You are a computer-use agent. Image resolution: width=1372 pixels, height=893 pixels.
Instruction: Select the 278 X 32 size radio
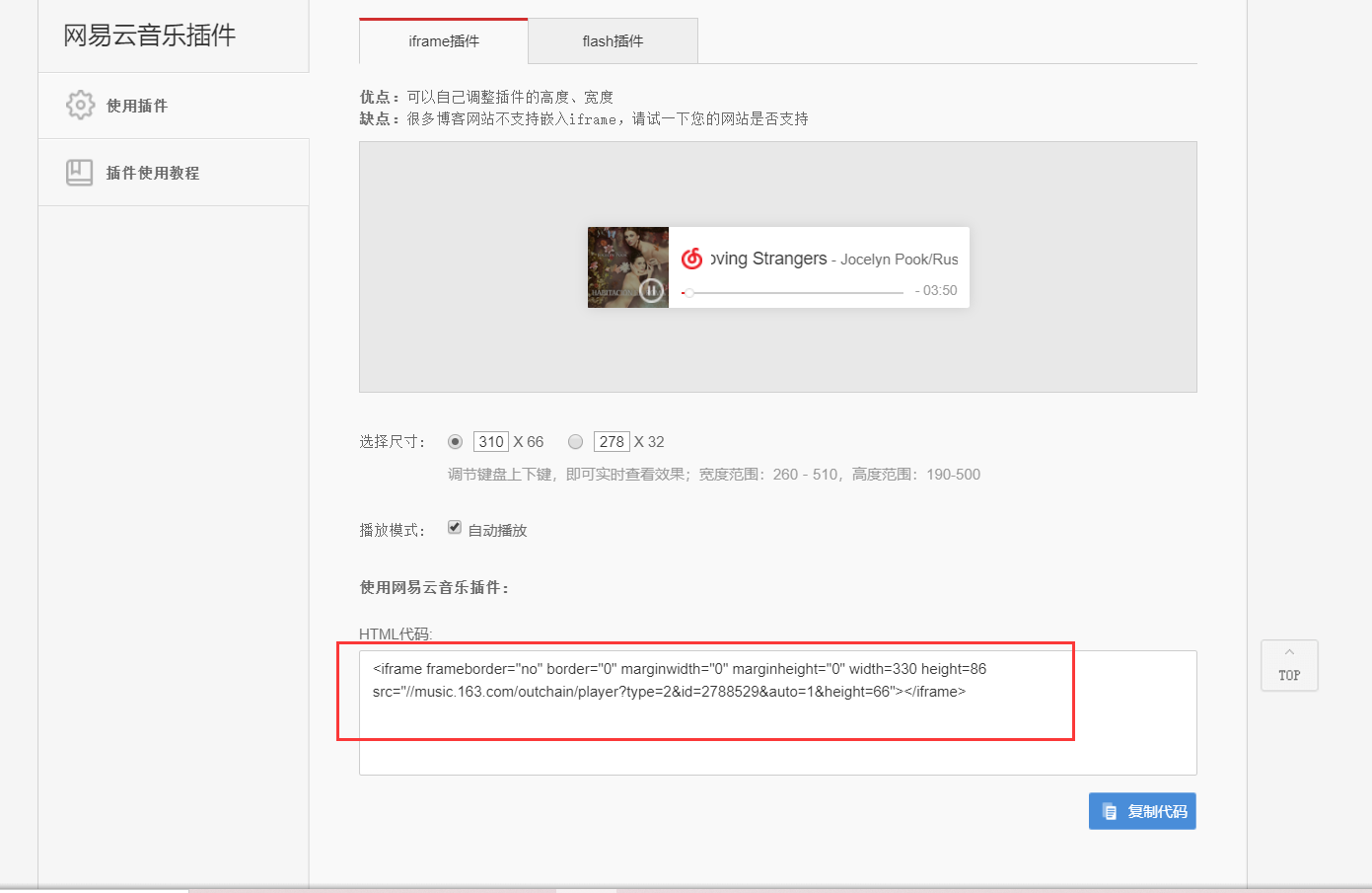[576, 441]
